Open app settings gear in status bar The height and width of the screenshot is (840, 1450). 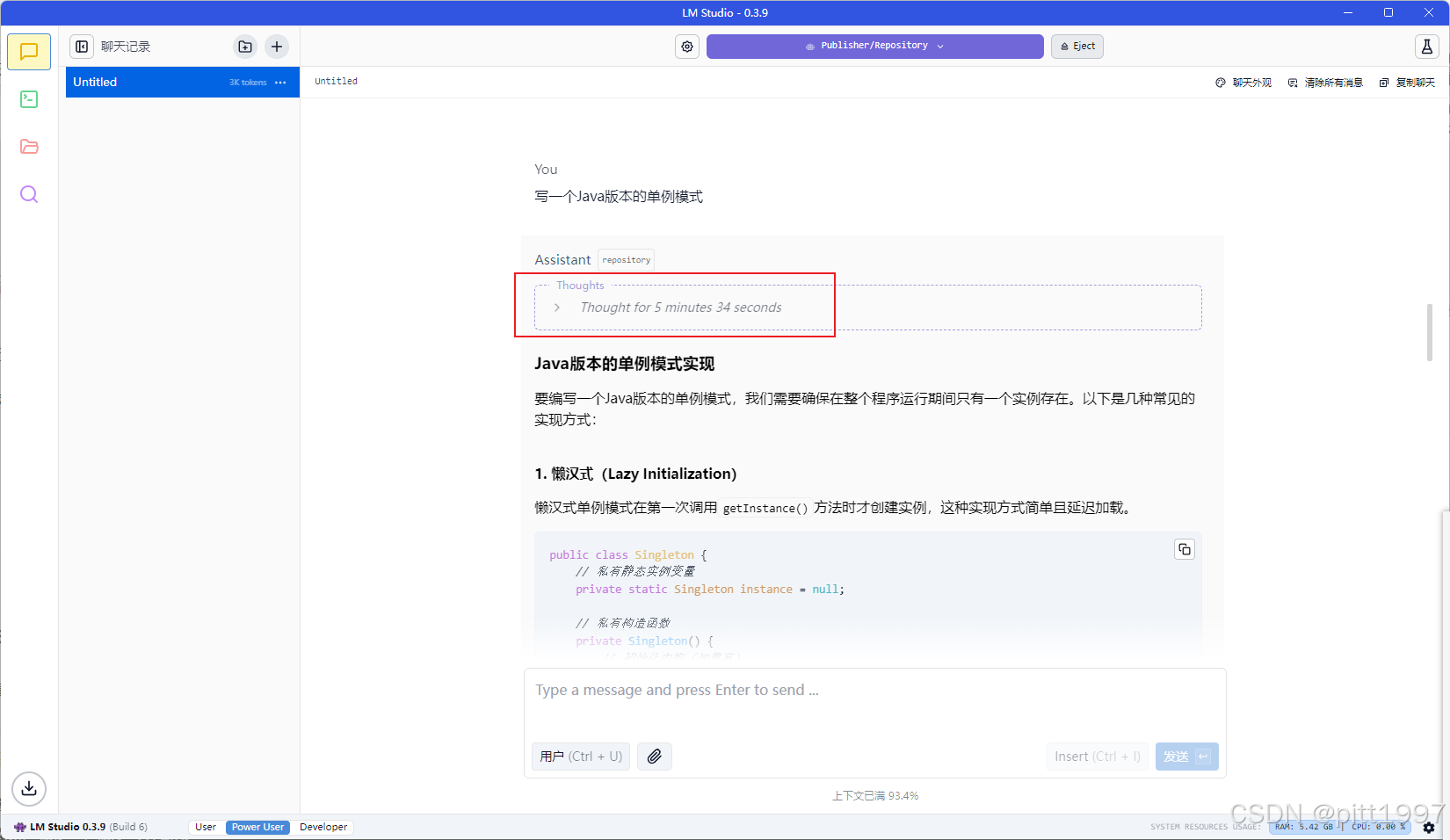point(1429,828)
